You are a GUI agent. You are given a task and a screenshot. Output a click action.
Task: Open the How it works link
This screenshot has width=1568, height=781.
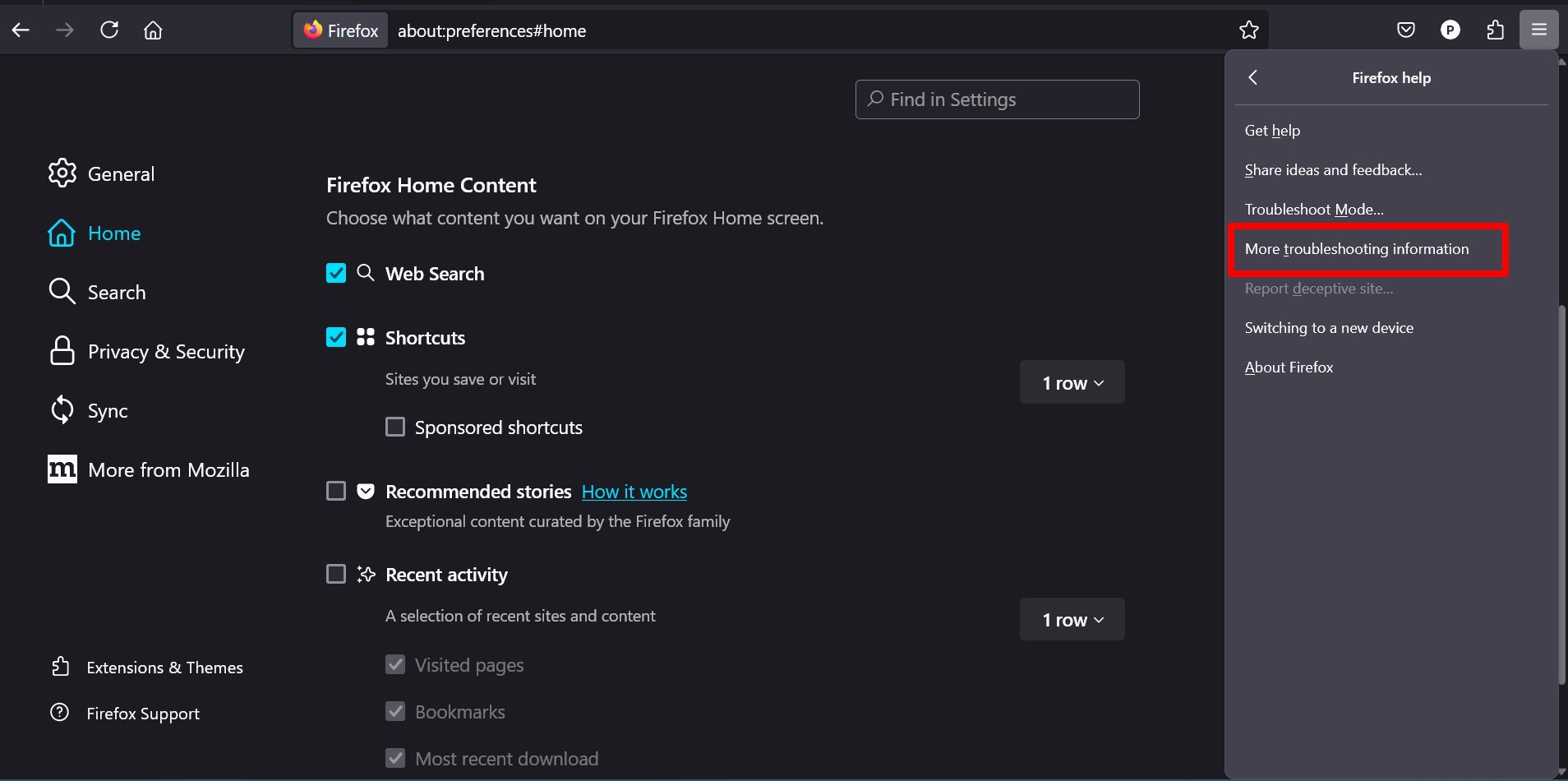click(x=634, y=492)
